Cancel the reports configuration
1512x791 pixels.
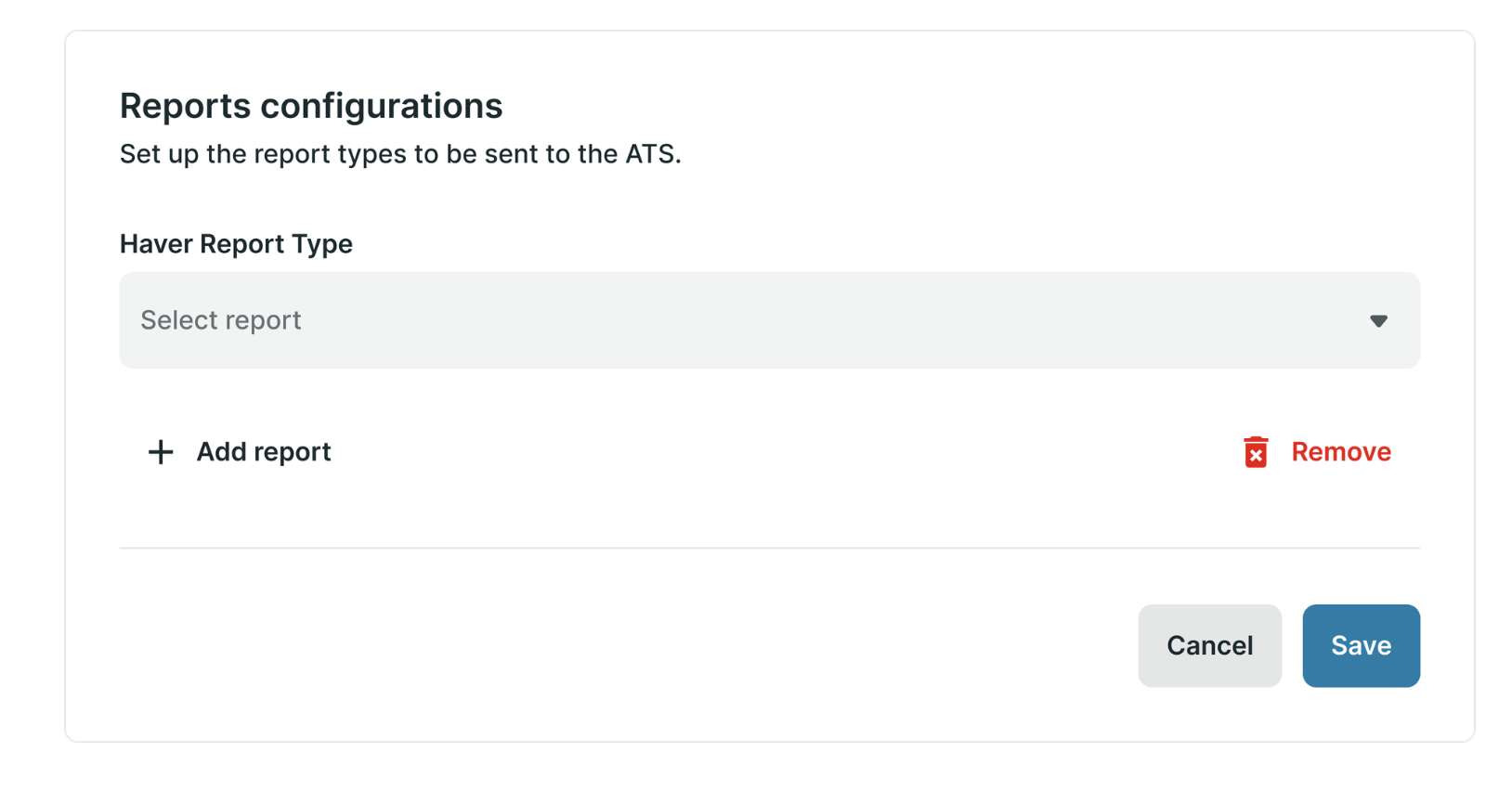coord(1209,646)
